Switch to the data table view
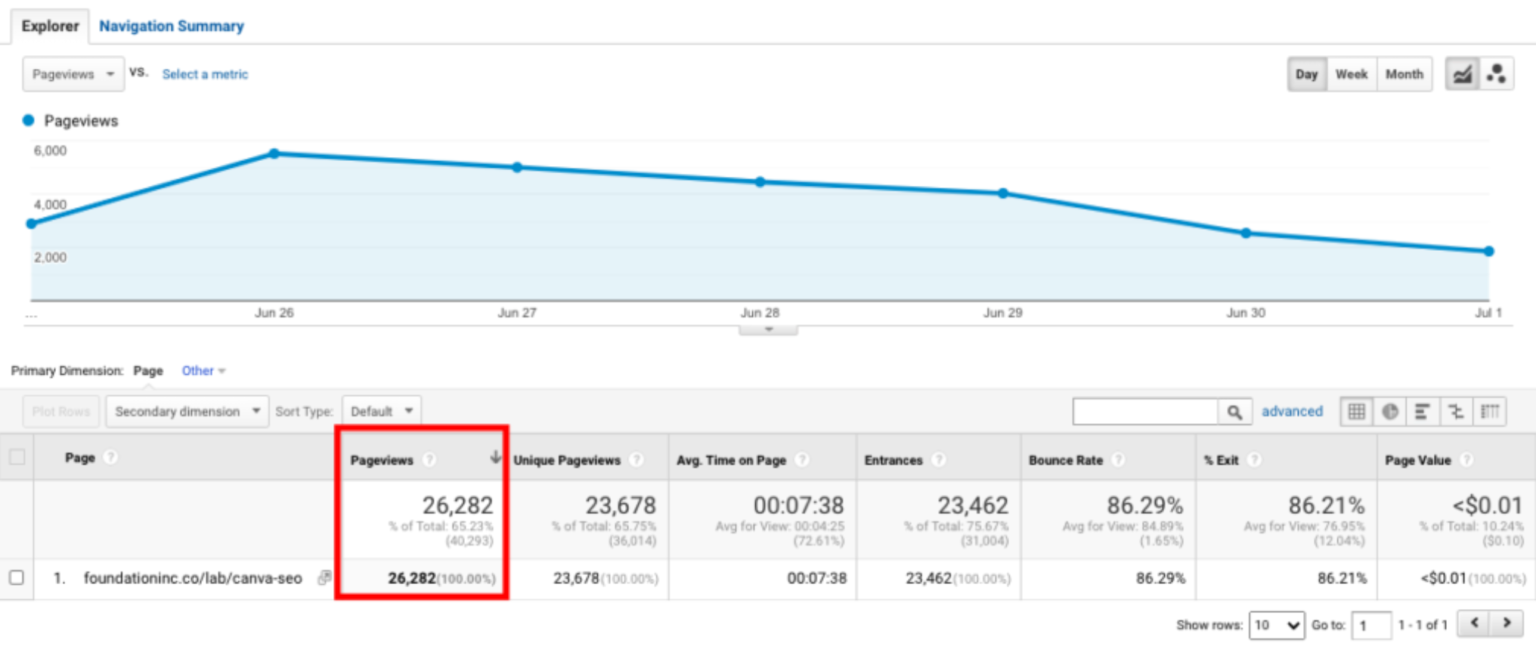 click(1356, 411)
